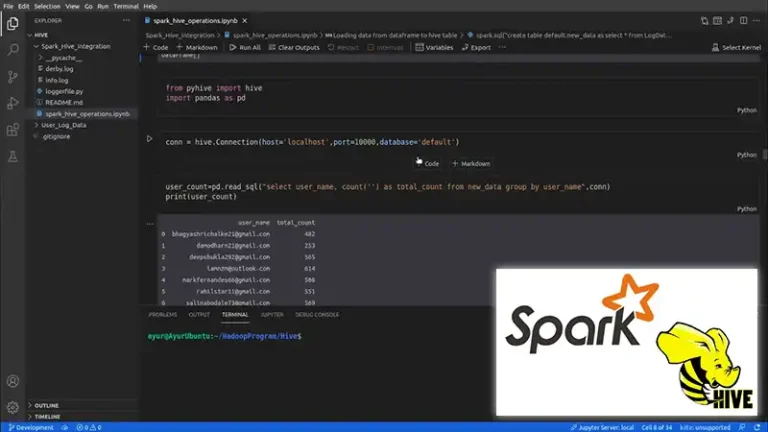Open .gitignore file
The image size is (768, 432).
82,136
